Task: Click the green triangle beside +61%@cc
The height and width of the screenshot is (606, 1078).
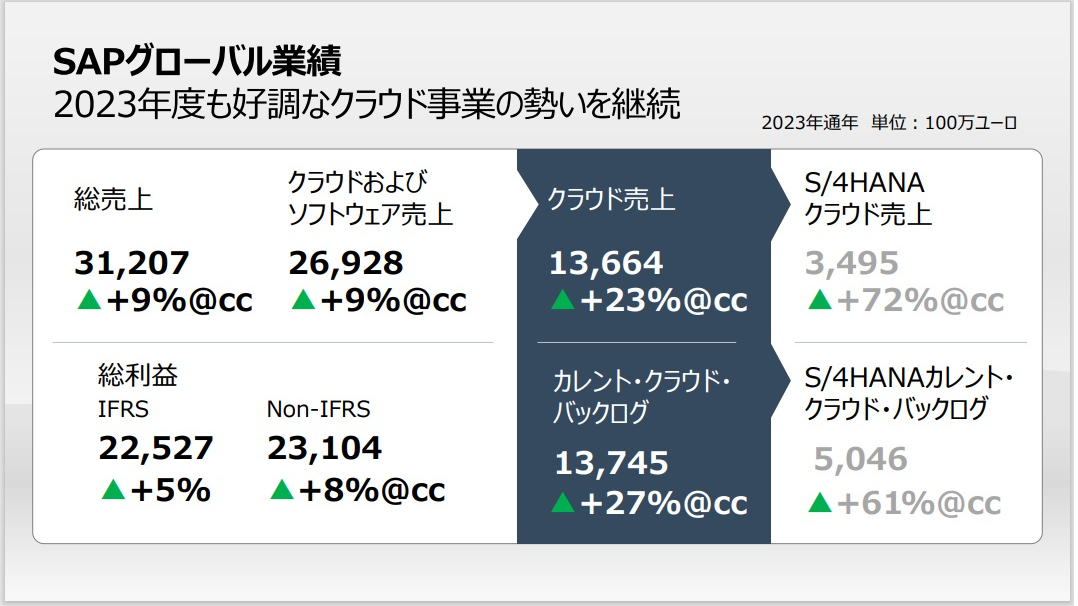Action: [x=819, y=504]
